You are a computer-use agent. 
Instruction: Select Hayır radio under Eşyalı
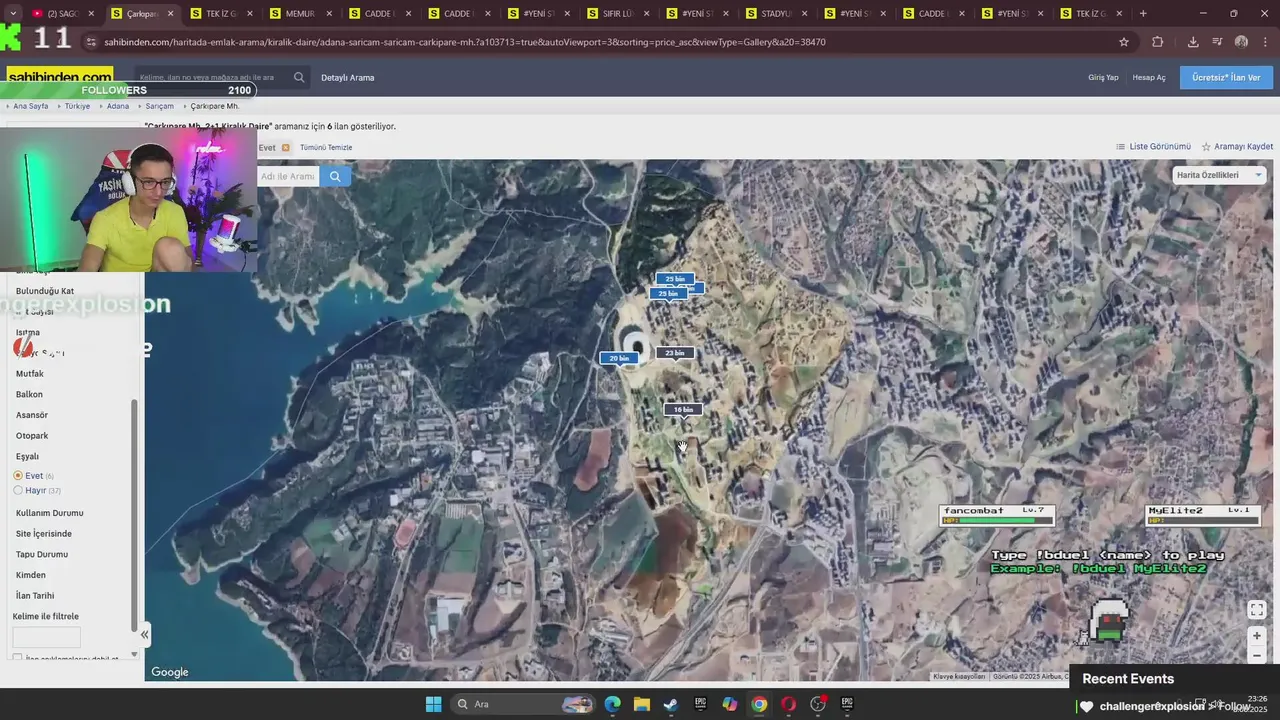pos(18,491)
